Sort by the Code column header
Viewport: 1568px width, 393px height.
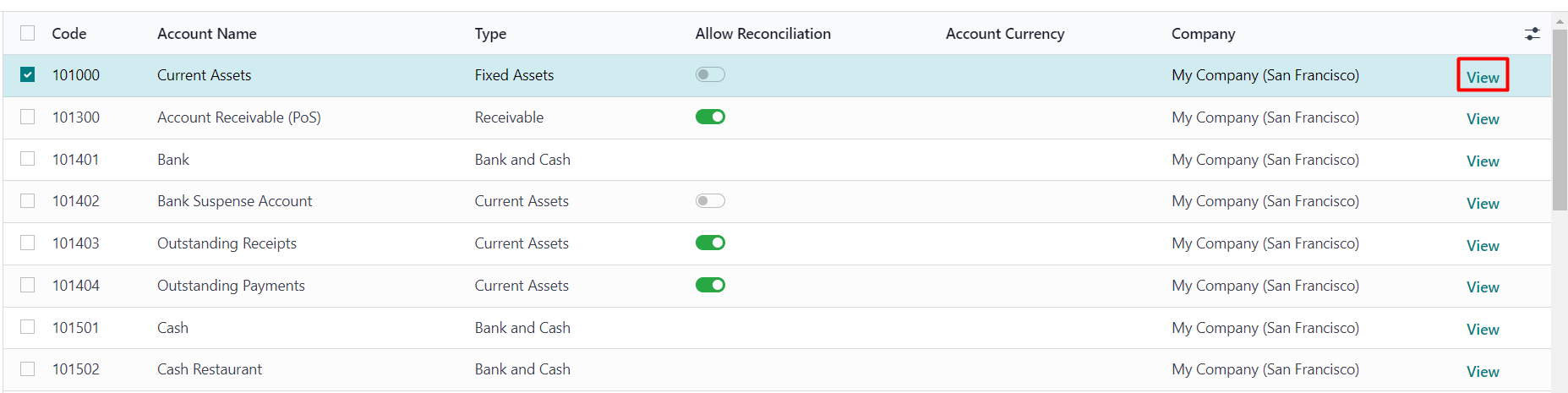[x=69, y=34]
